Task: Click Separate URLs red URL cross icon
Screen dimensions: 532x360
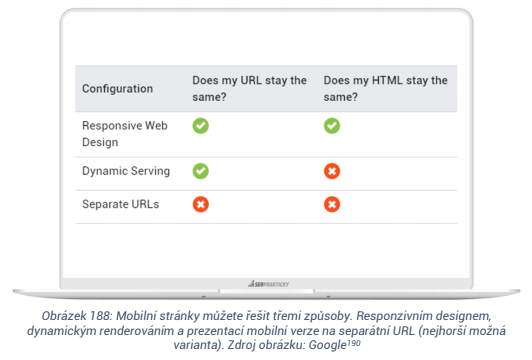Action: 201,204
